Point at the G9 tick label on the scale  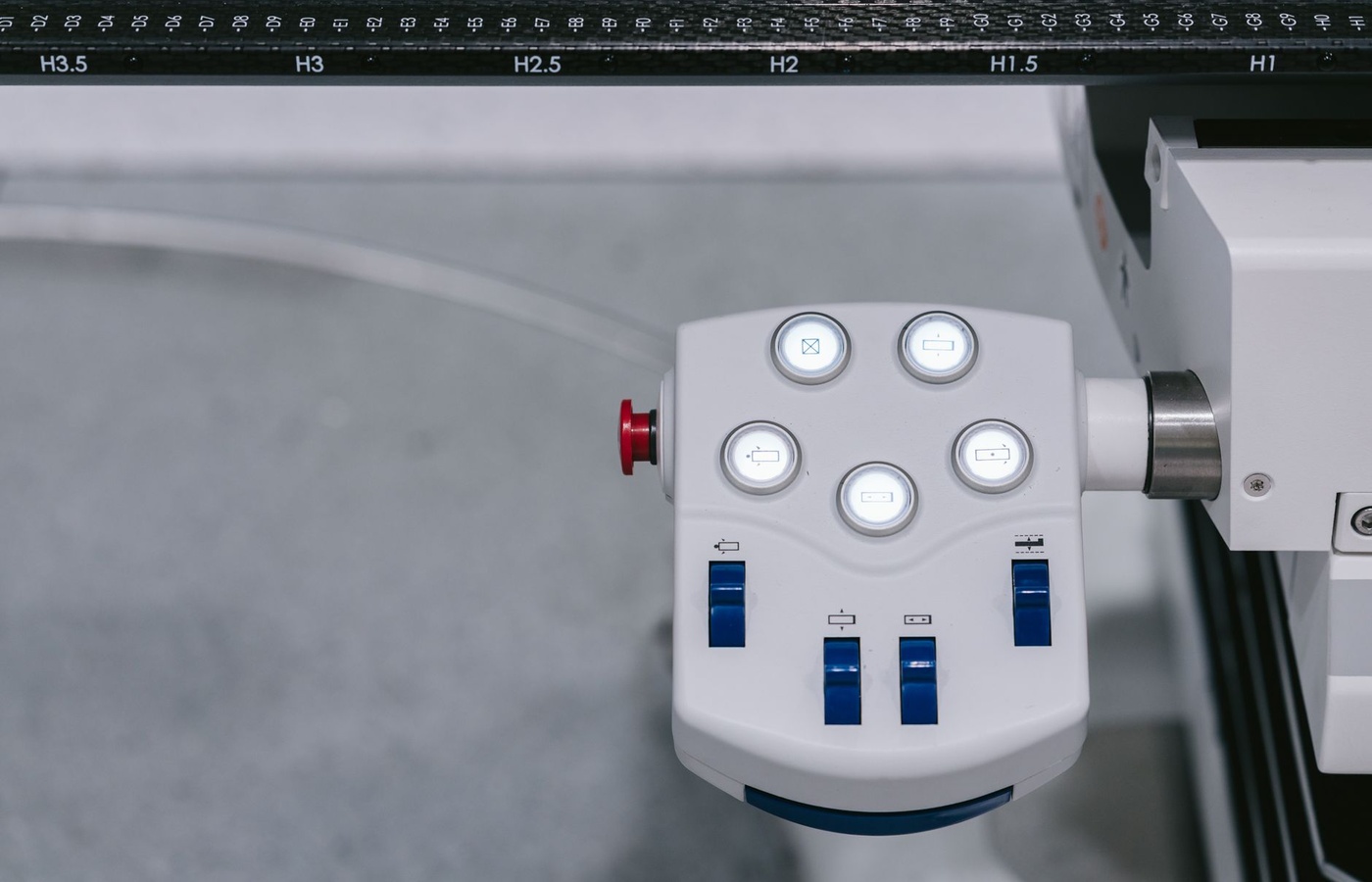(x=1287, y=20)
